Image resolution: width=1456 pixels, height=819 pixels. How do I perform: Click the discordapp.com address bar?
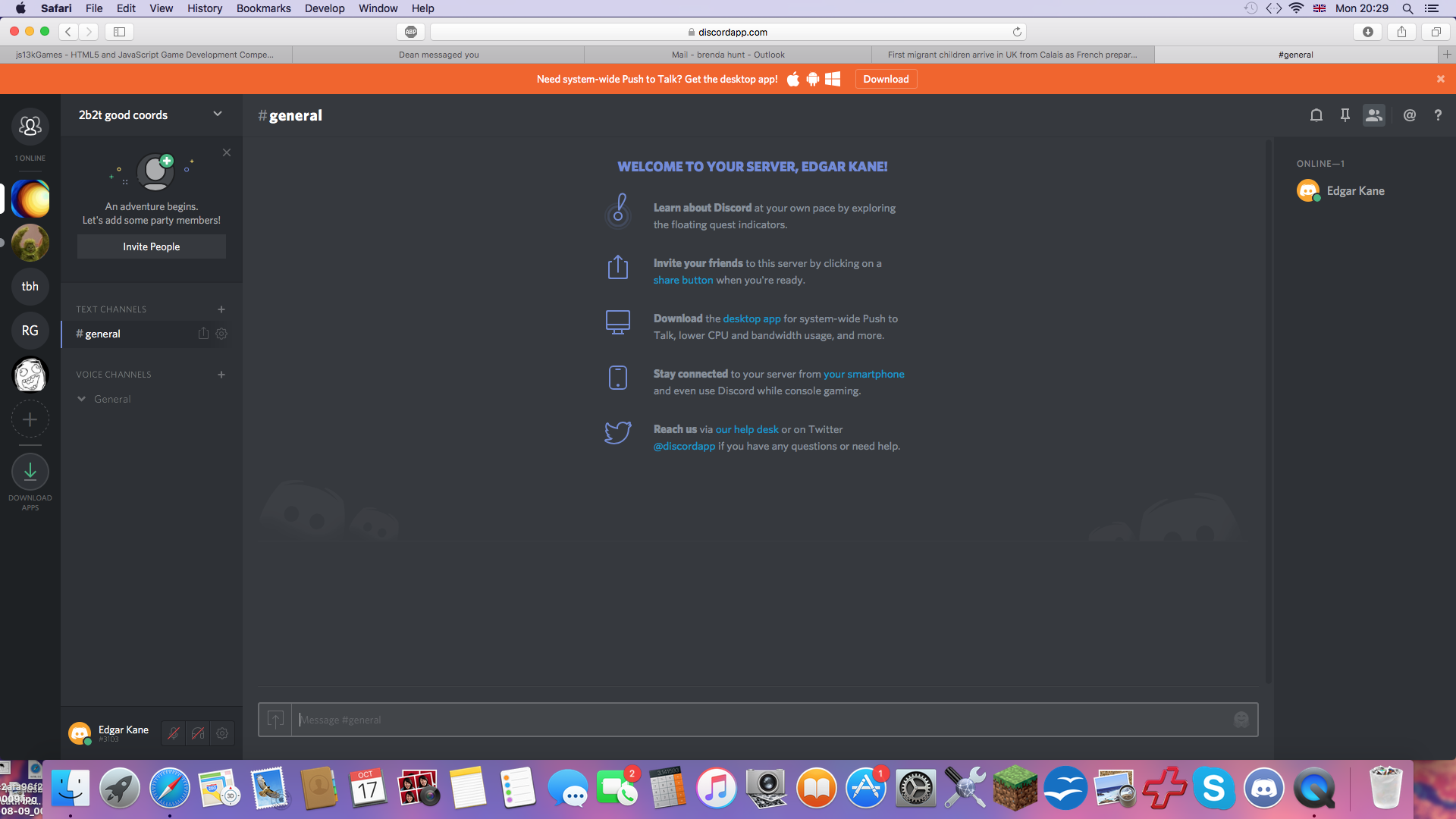[x=728, y=32]
